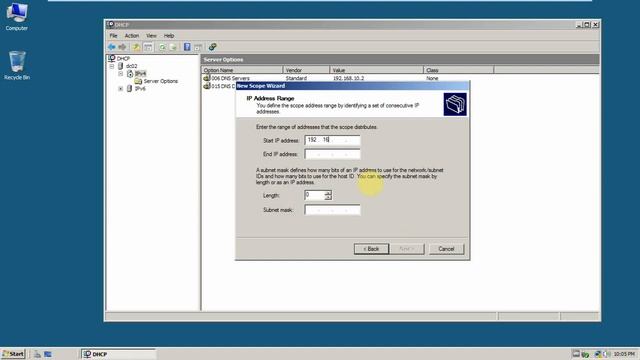This screenshot has height=360, width=640.
Task: Click the New Scope Wizard title bar
Action: (352, 86)
